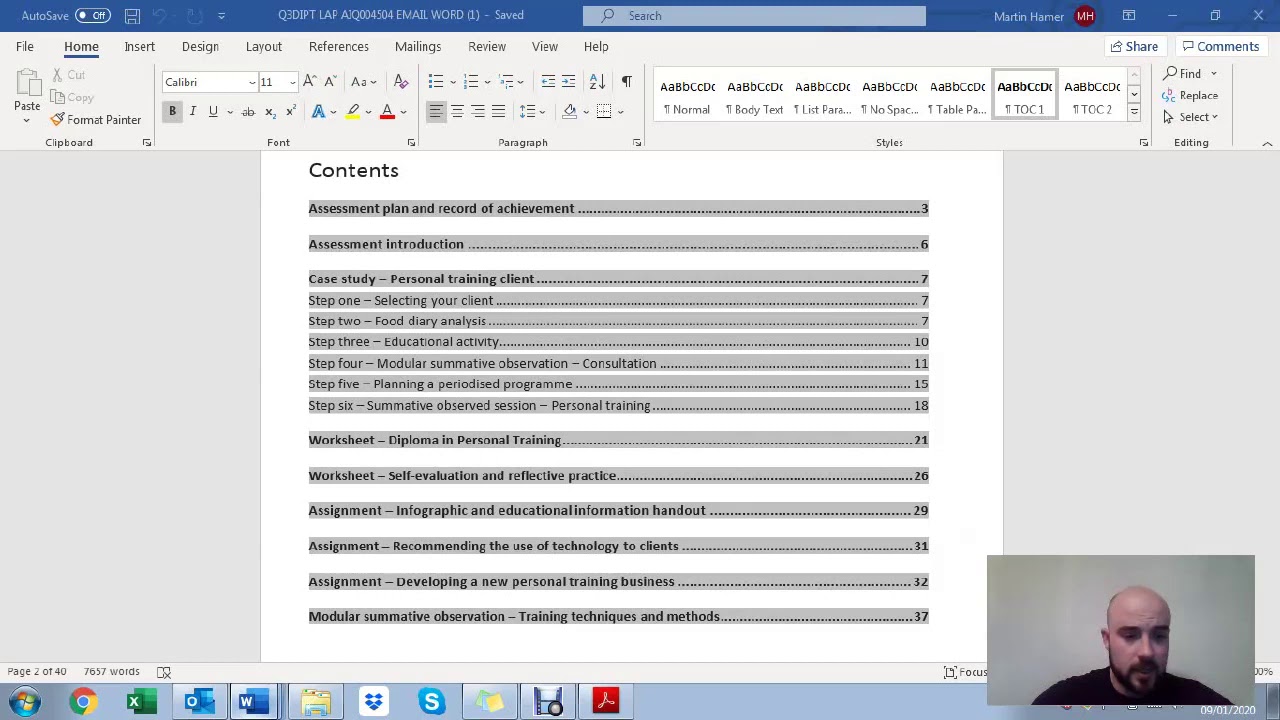The height and width of the screenshot is (720, 1280).
Task: Toggle italic formatting
Action: point(192,111)
